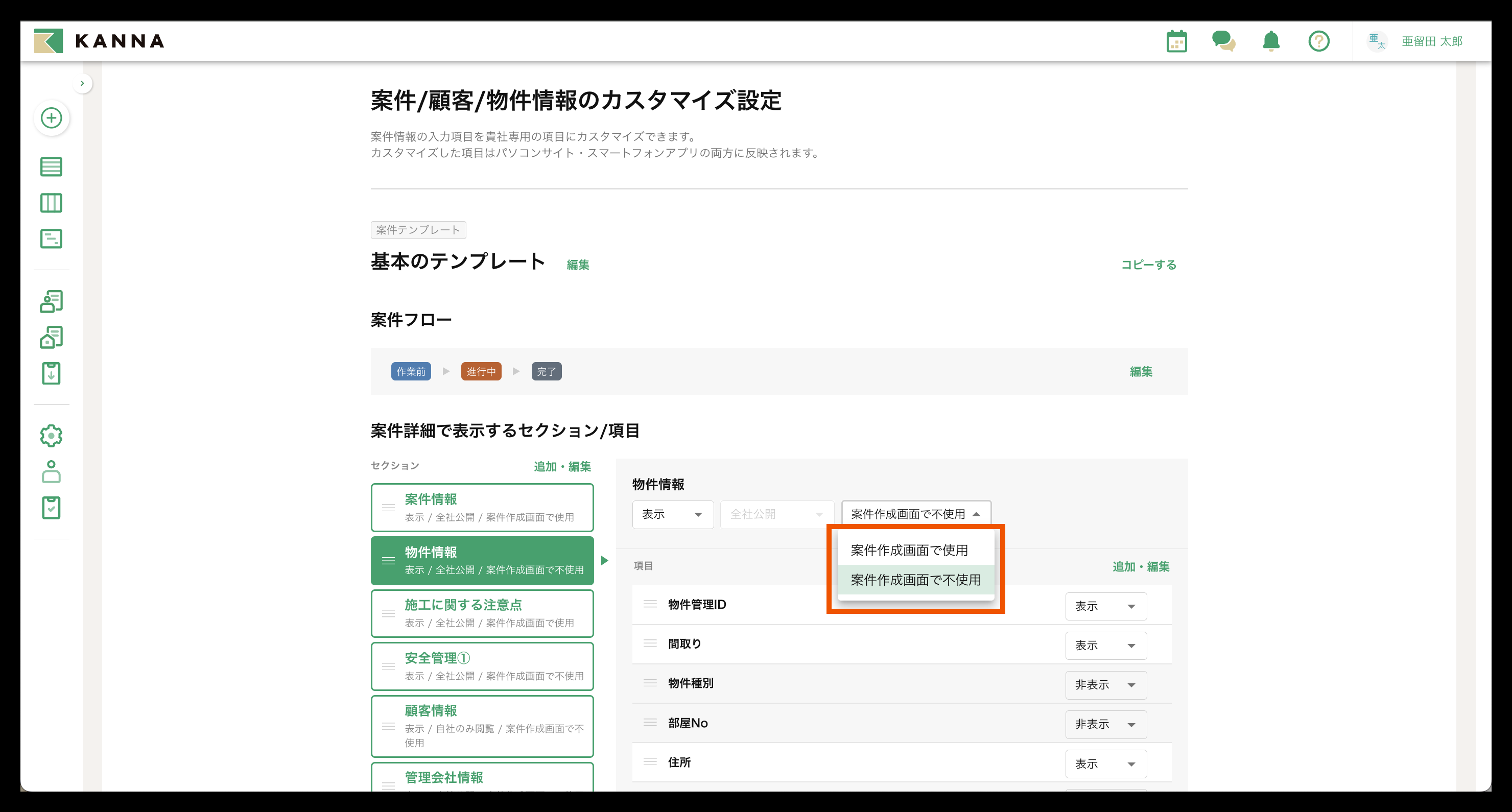Expand the sidebar using the chevron arrow
Screen dimensions: 1512x812
82,83
